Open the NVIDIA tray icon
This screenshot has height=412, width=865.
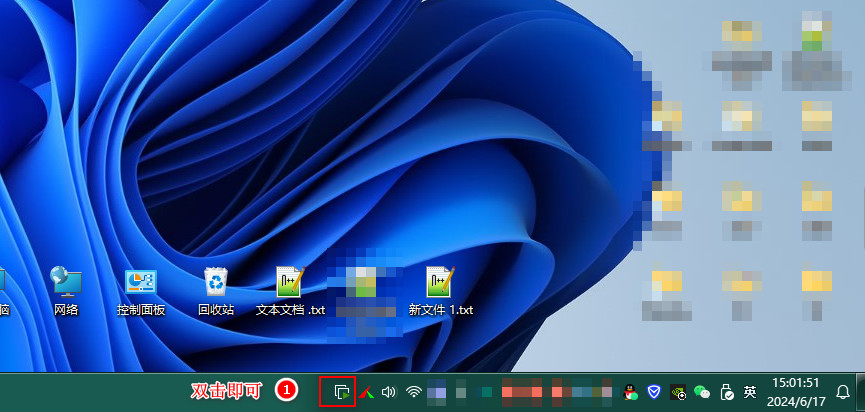click(678, 392)
